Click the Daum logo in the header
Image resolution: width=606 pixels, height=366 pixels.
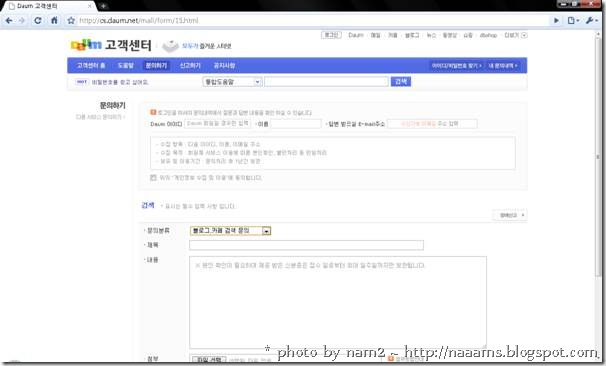pos(86,45)
